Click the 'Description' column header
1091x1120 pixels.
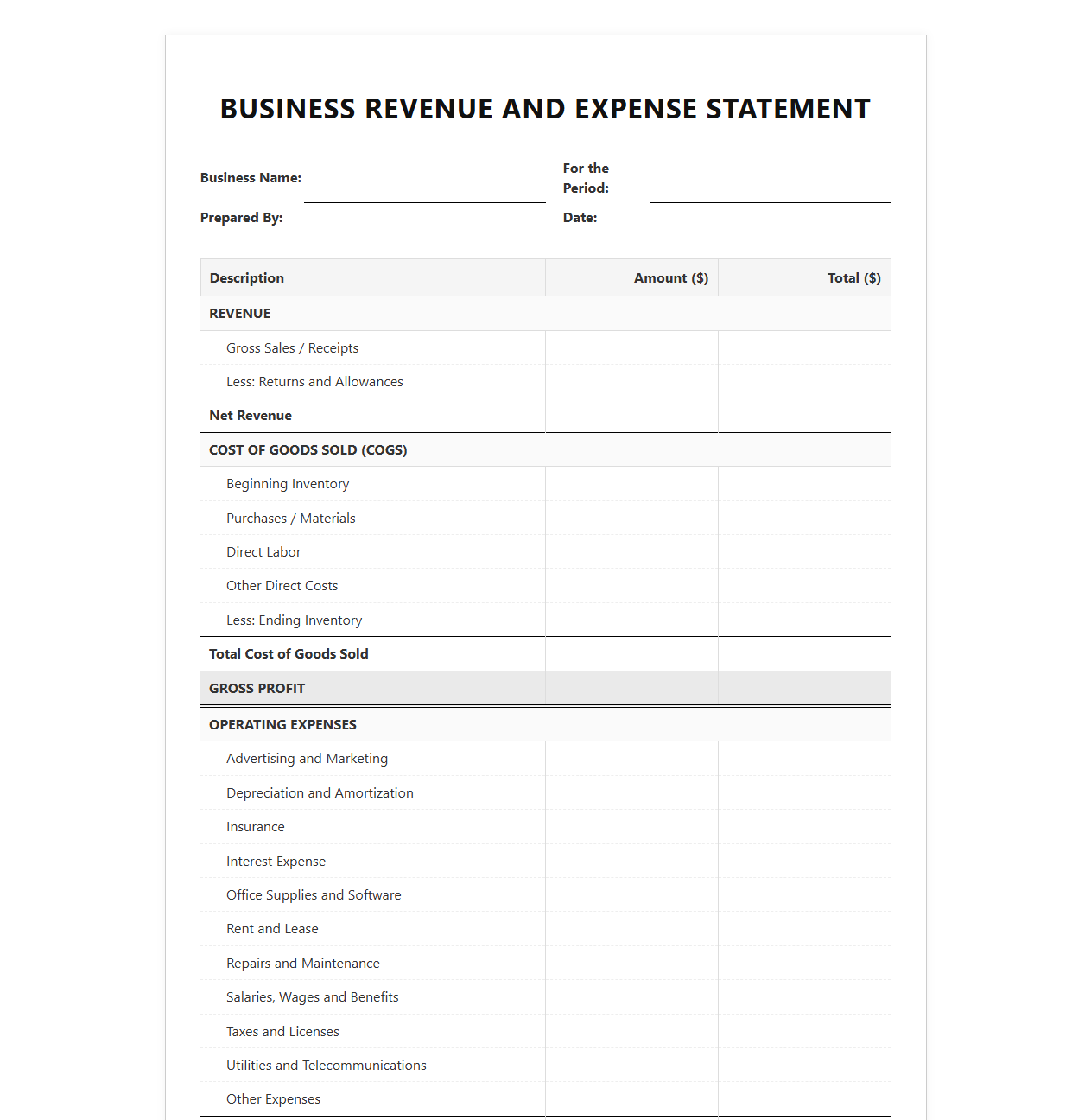point(372,278)
